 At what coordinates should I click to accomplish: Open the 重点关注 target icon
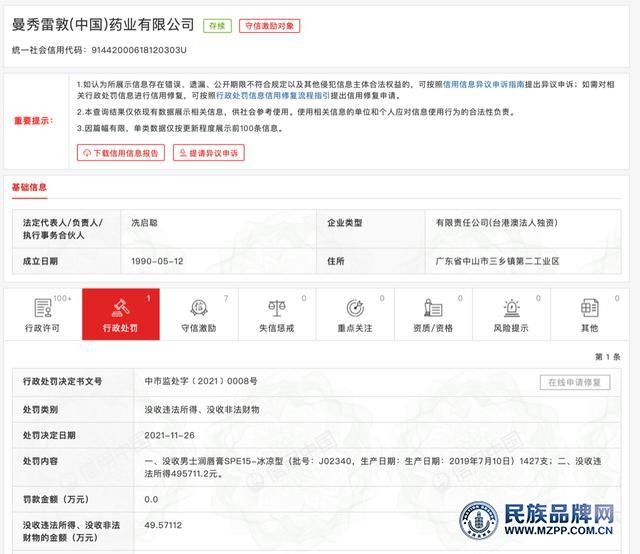[354, 308]
